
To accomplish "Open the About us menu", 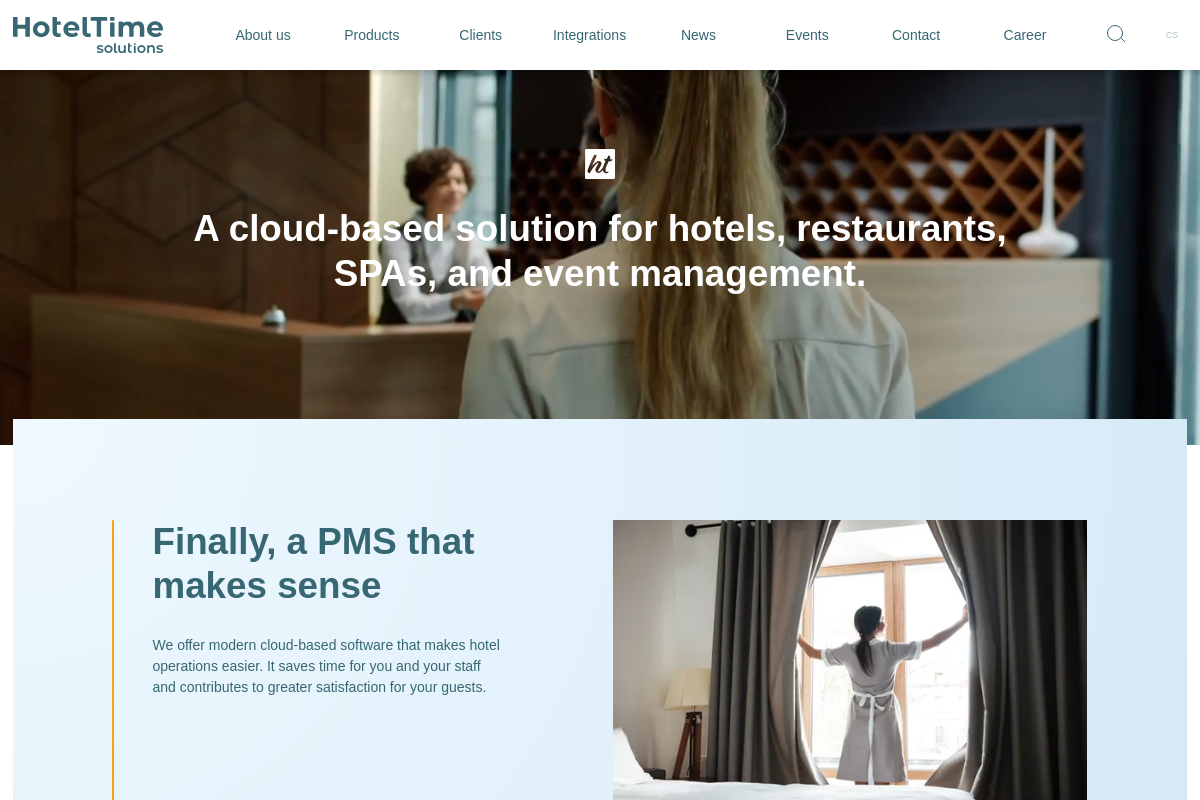I will pyautogui.click(x=263, y=35).
